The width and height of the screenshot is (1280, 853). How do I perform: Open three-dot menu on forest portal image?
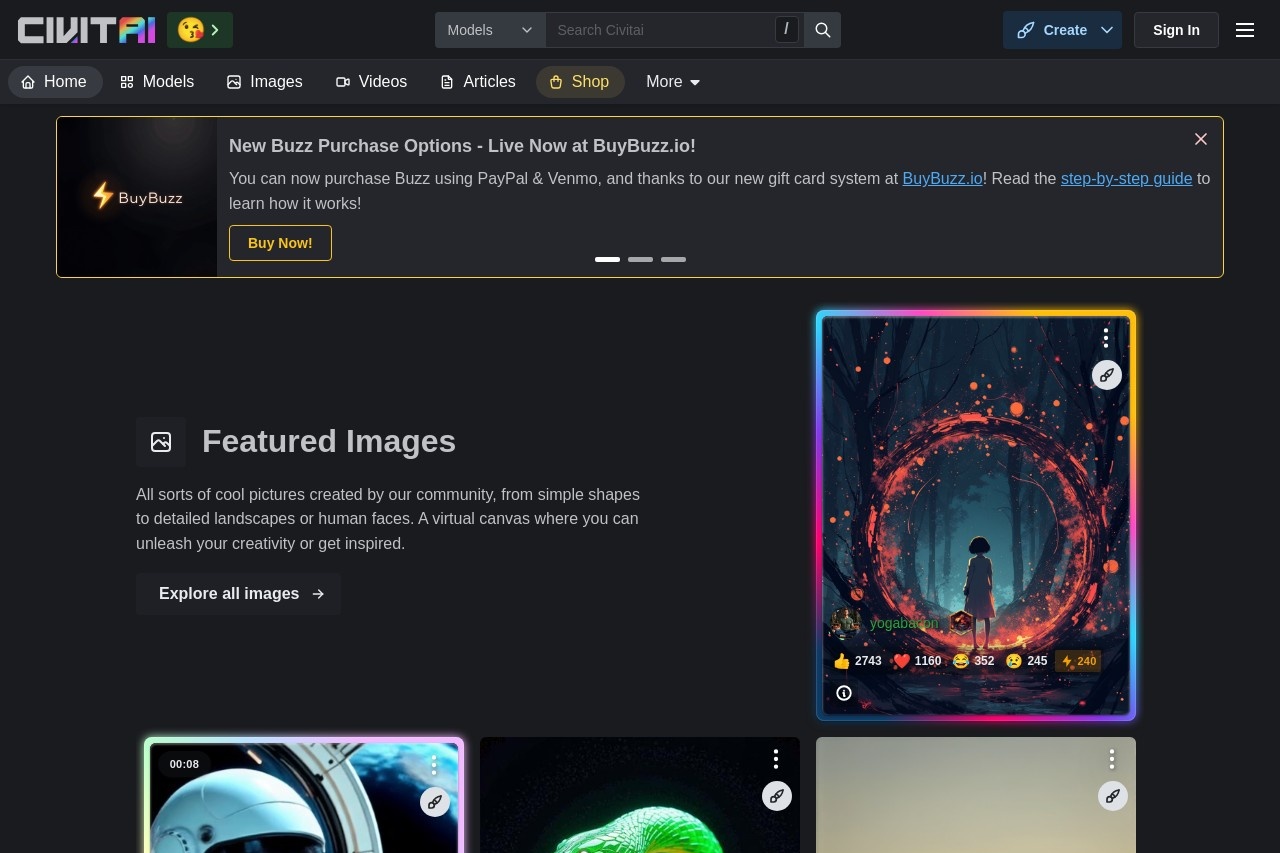pos(1106,338)
